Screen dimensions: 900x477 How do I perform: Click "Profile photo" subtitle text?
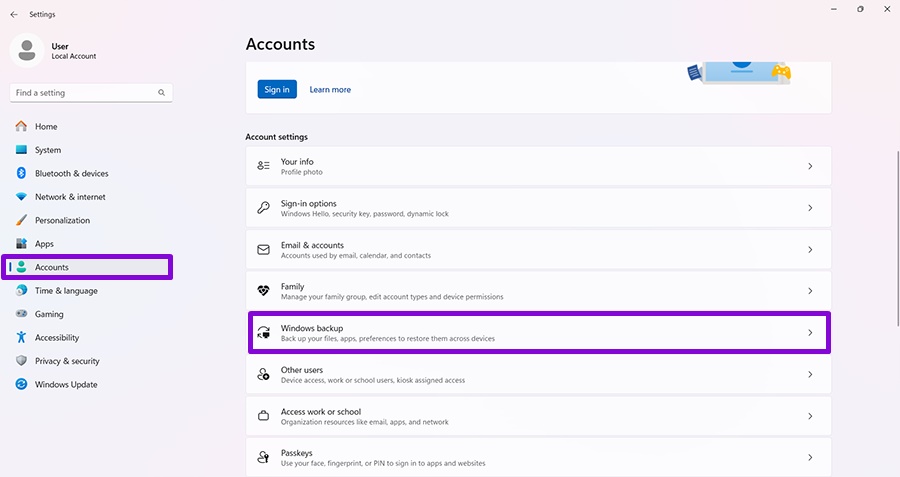click(x=301, y=172)
